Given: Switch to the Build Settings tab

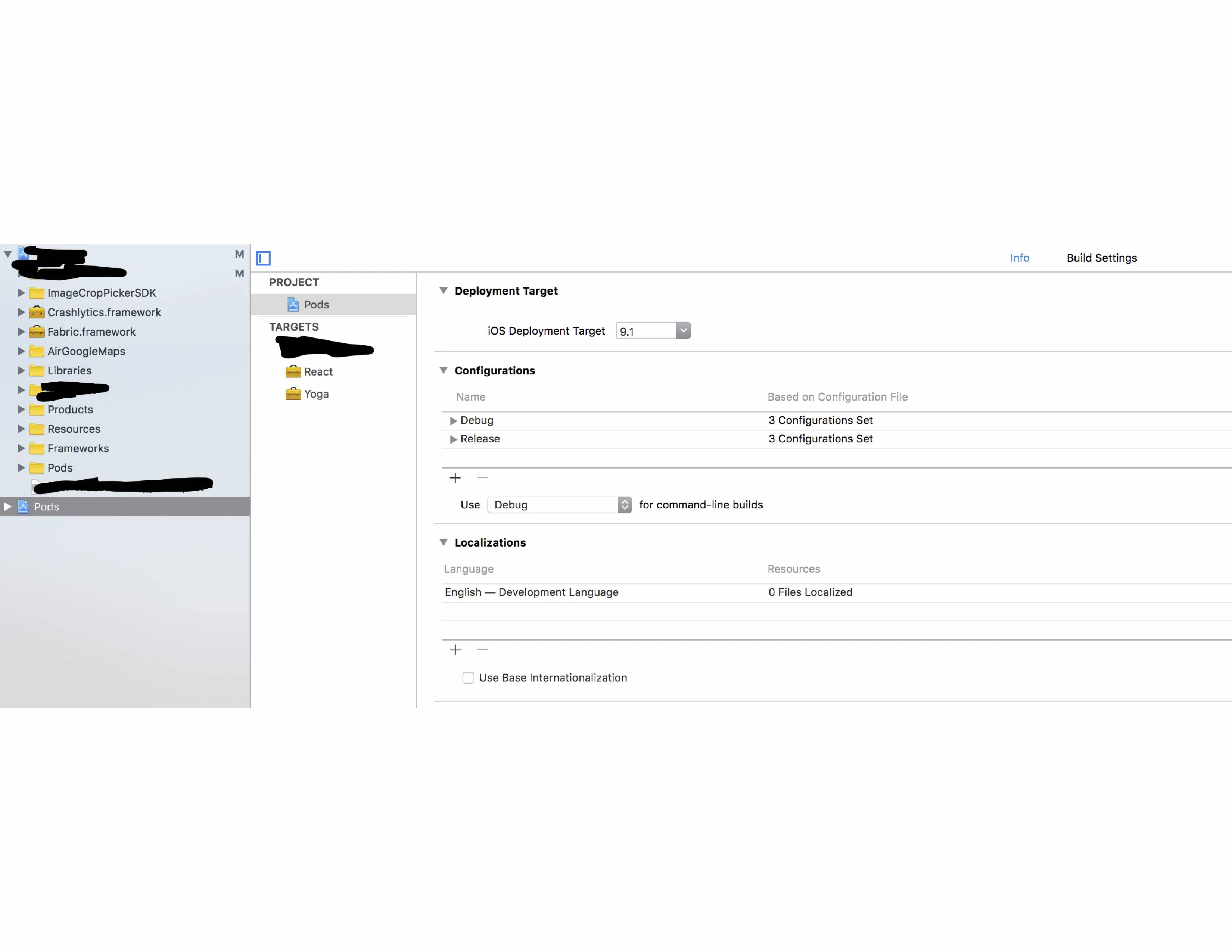Looking at the screenshot, I should (x=1101, y=258).
